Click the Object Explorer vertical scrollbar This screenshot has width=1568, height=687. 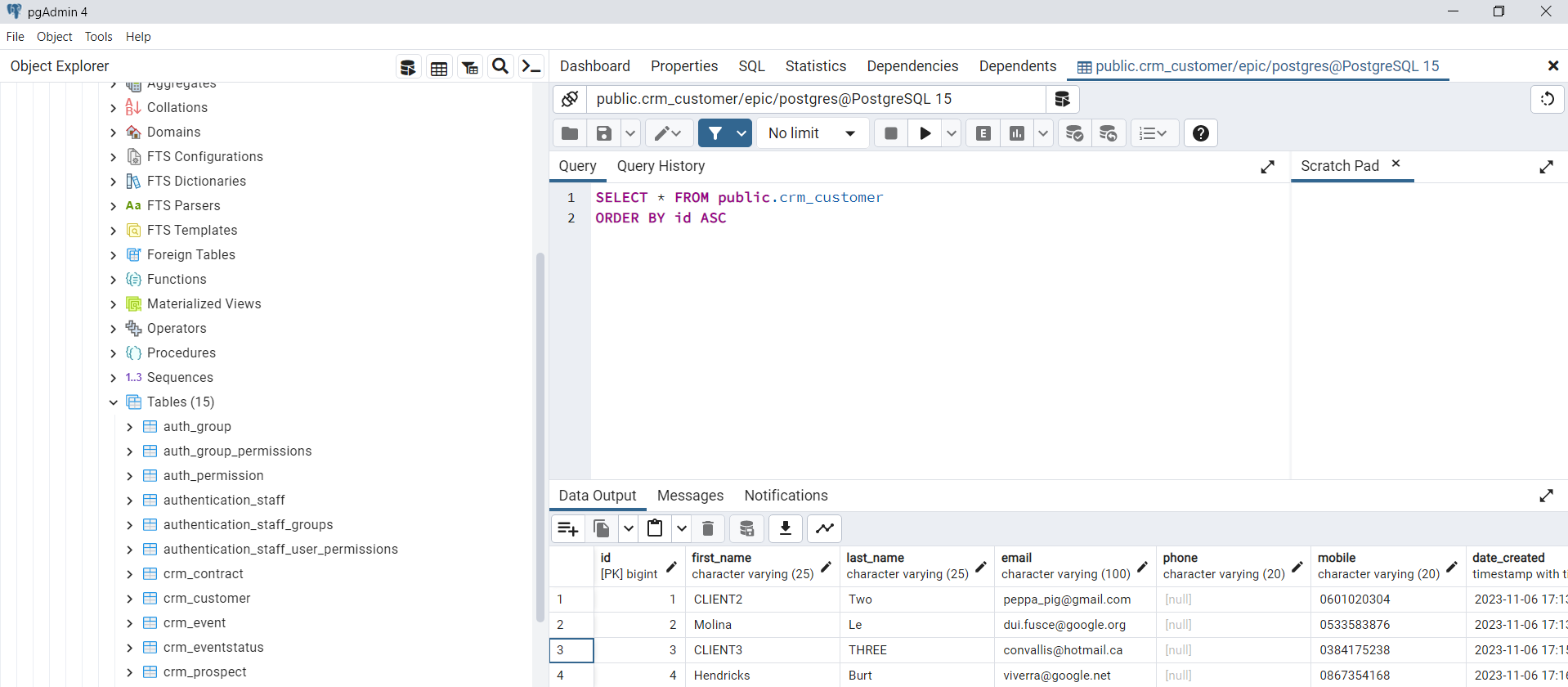coord(540,438)
